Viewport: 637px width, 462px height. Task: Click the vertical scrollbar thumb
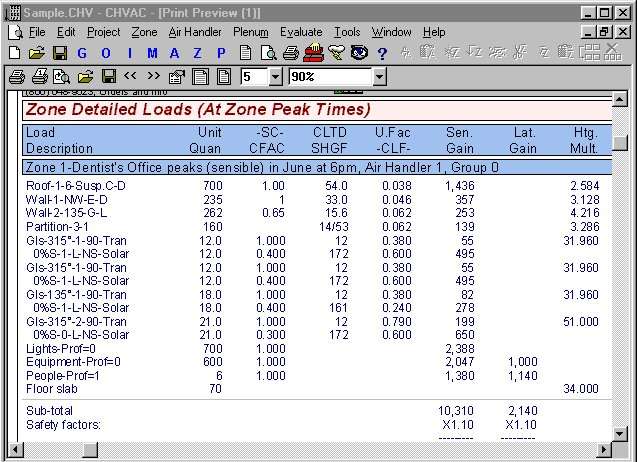pos(620,142)
